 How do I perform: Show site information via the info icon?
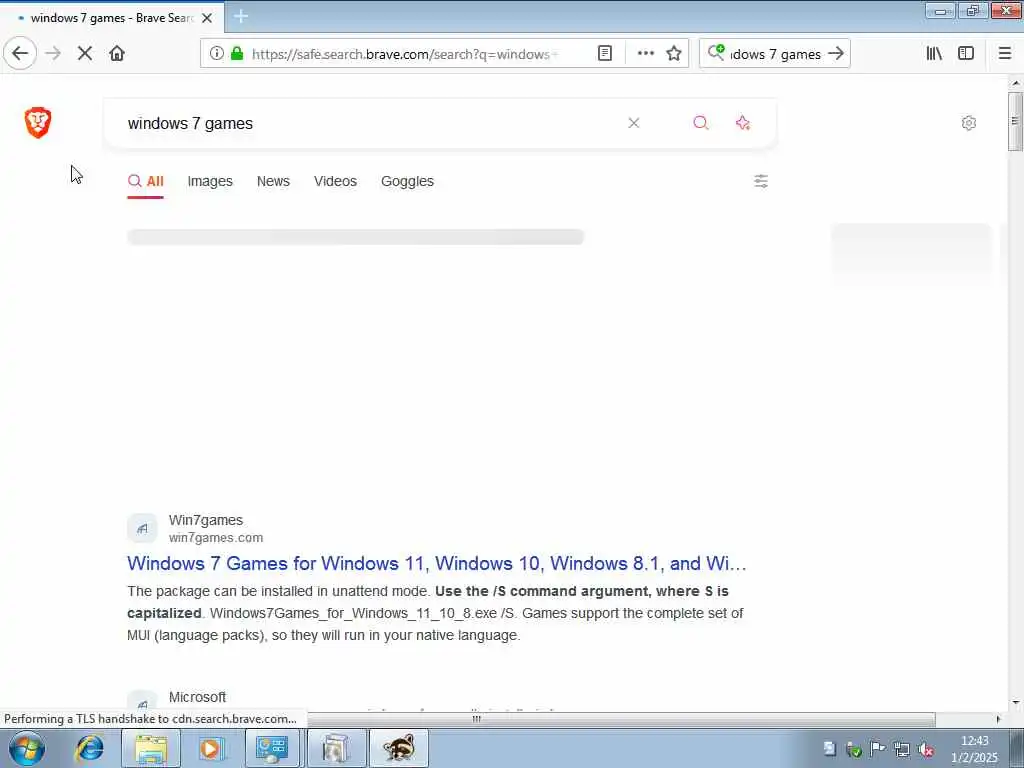tap(217, 53)
